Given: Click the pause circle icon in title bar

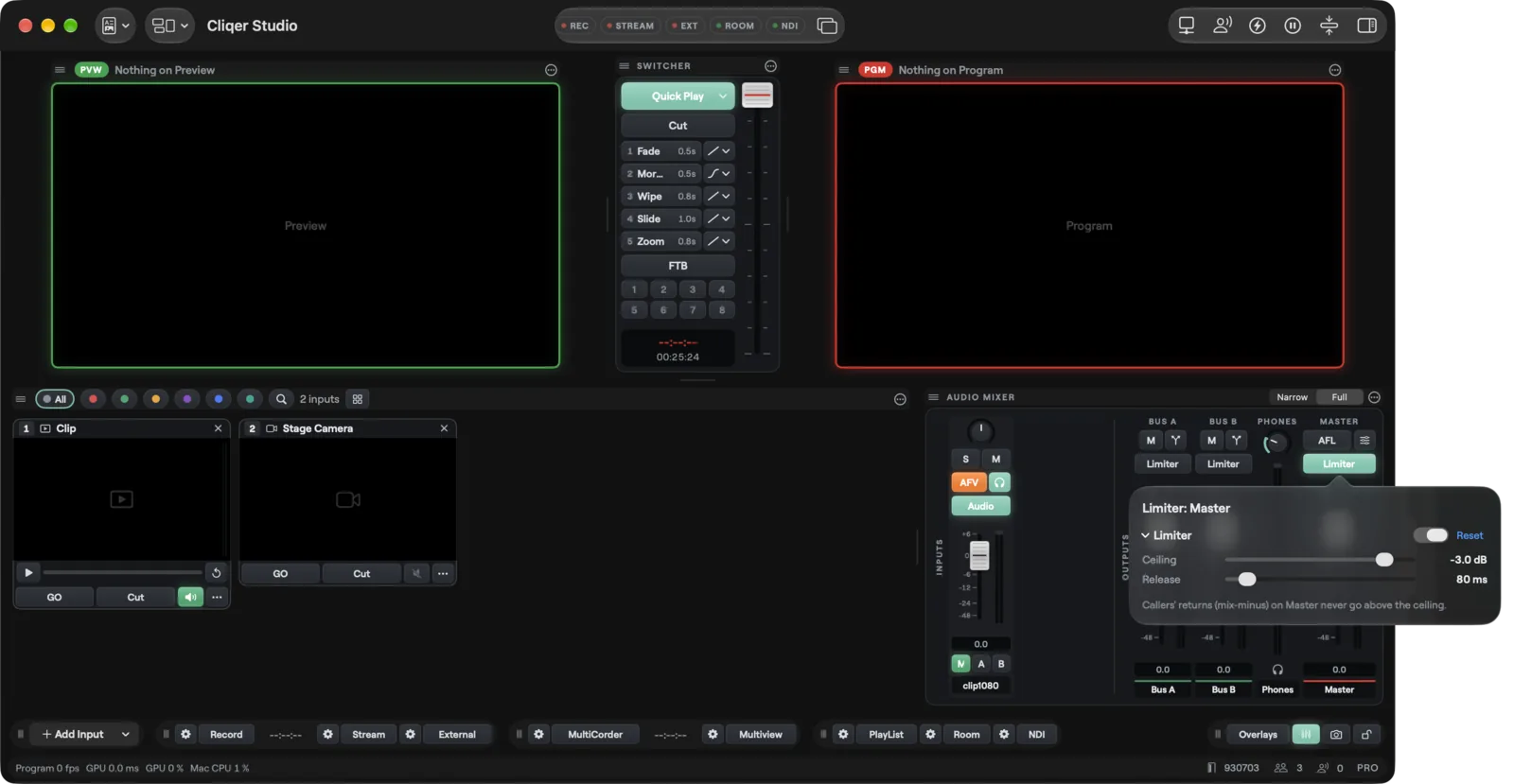Looking at the screenshot, I should (1293, 26).
